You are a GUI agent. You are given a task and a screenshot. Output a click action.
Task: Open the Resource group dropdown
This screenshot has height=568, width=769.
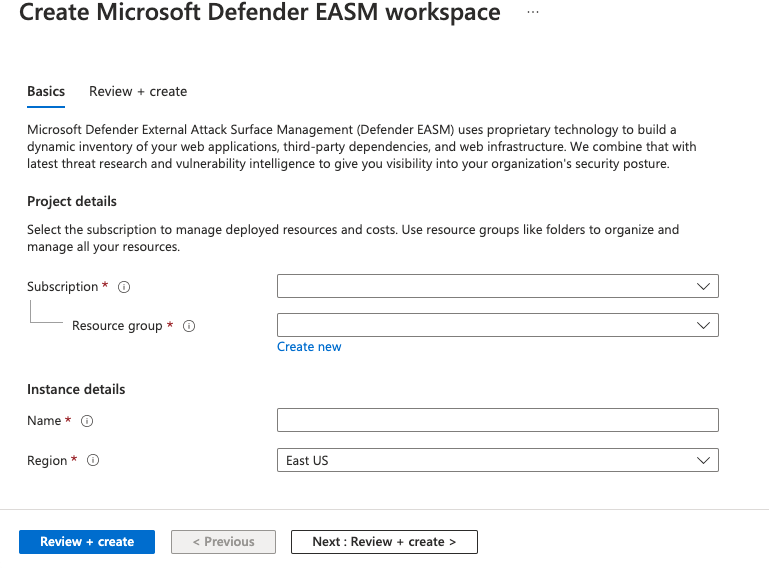[x=497, y=325]
